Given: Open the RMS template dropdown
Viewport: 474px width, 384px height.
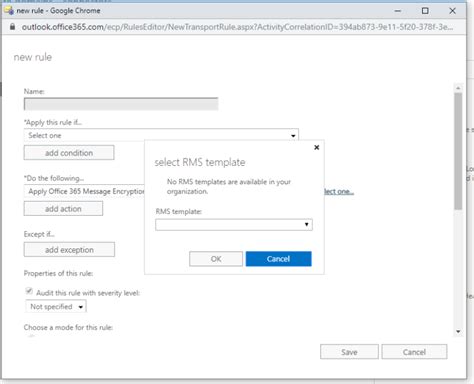Looking at the screenshot, I should (x=234, y=225).
